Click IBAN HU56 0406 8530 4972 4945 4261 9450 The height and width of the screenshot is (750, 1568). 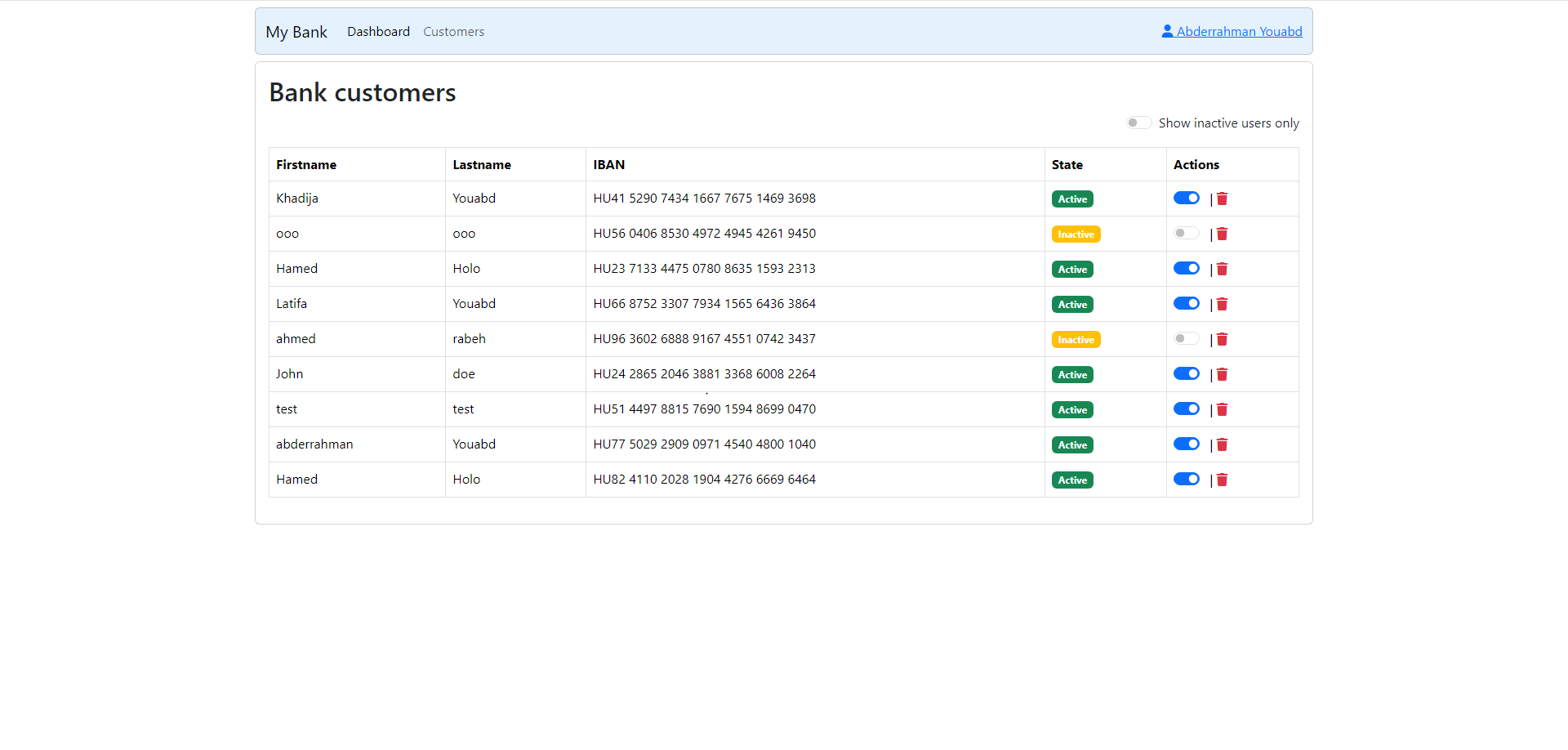[x=704, y=233]
